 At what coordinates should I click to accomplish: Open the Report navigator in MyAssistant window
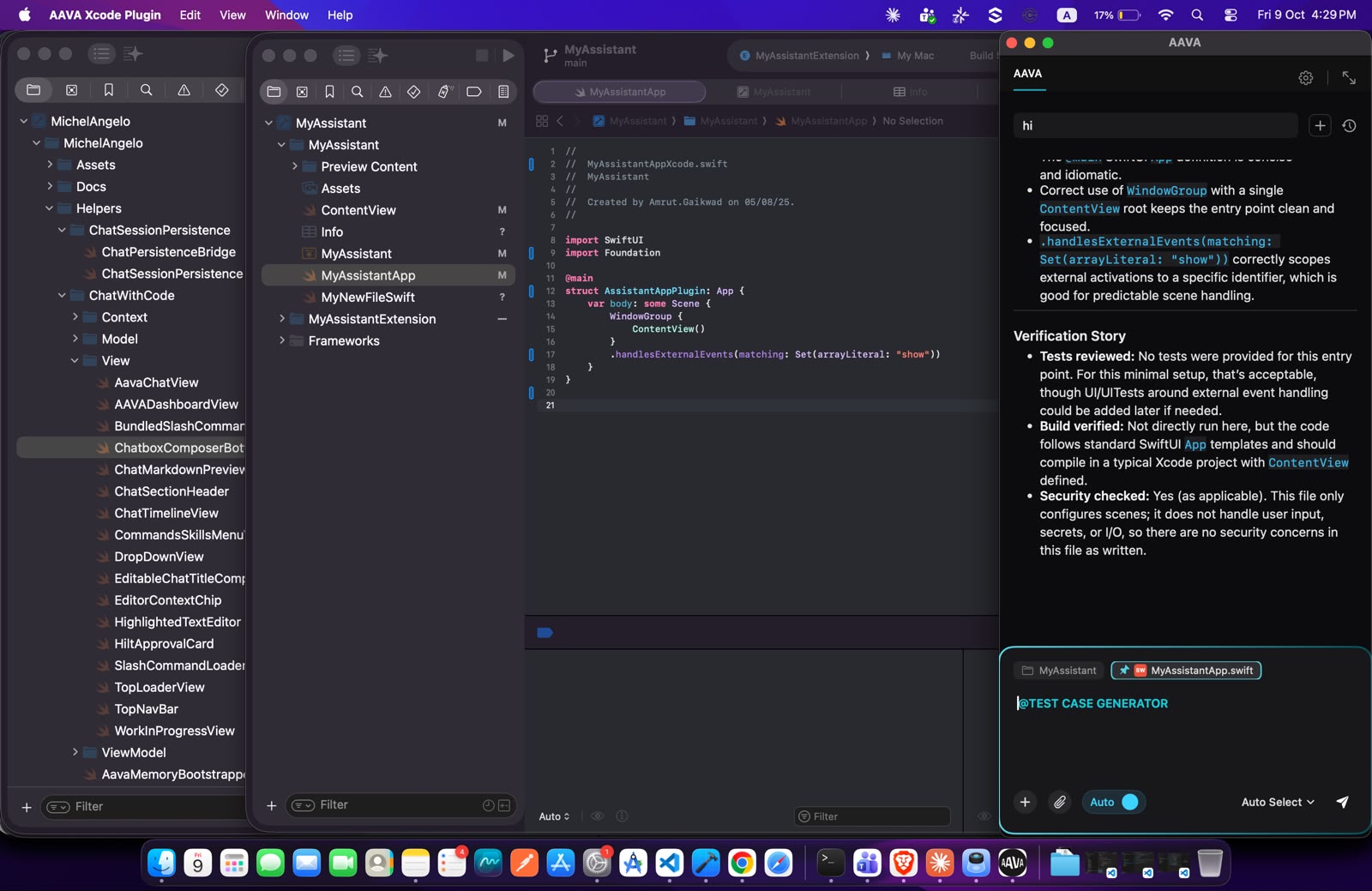coord(503,92)
